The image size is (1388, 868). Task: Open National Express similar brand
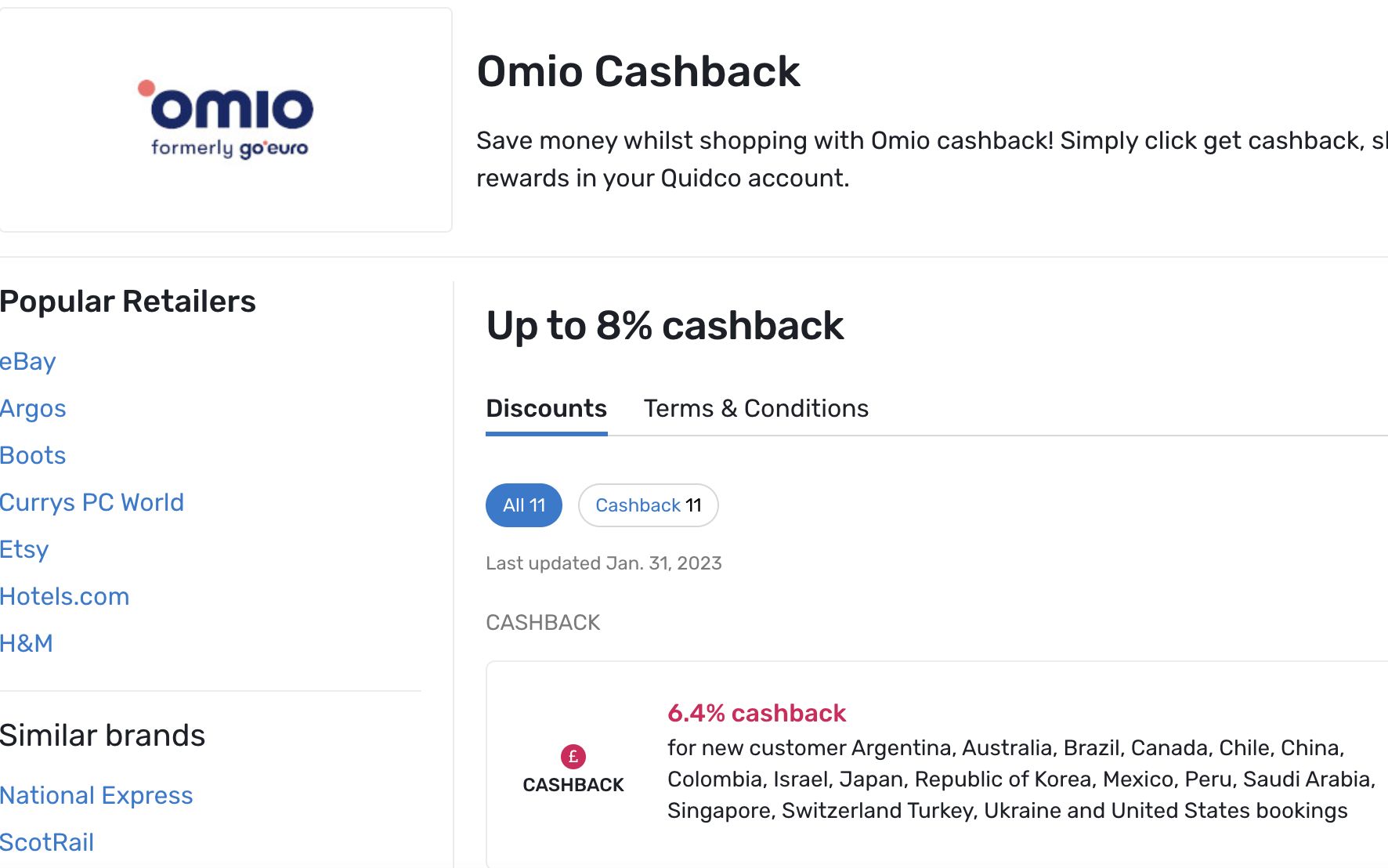[96, 795]
